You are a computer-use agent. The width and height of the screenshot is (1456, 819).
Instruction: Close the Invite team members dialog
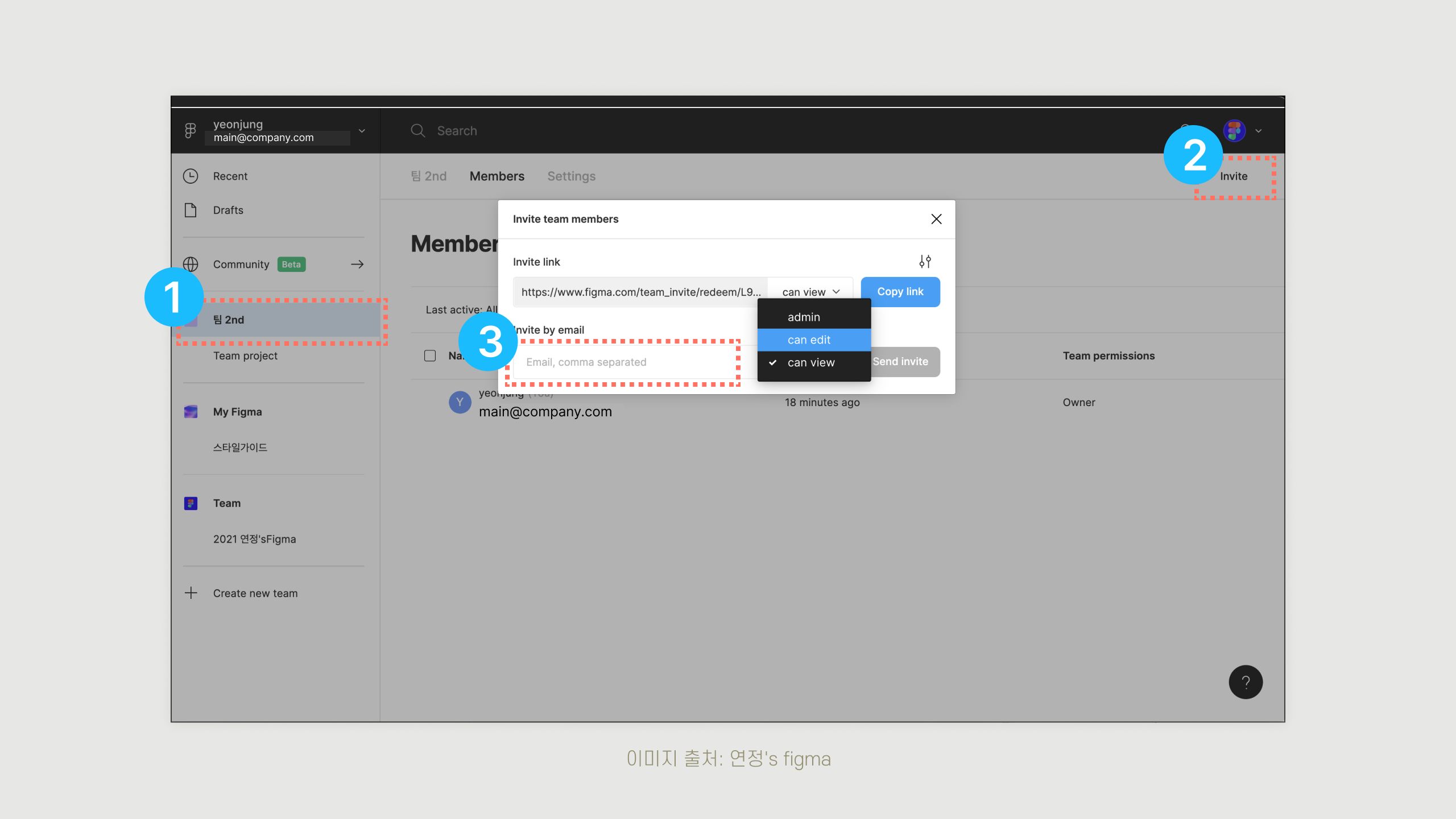point(936,219)
